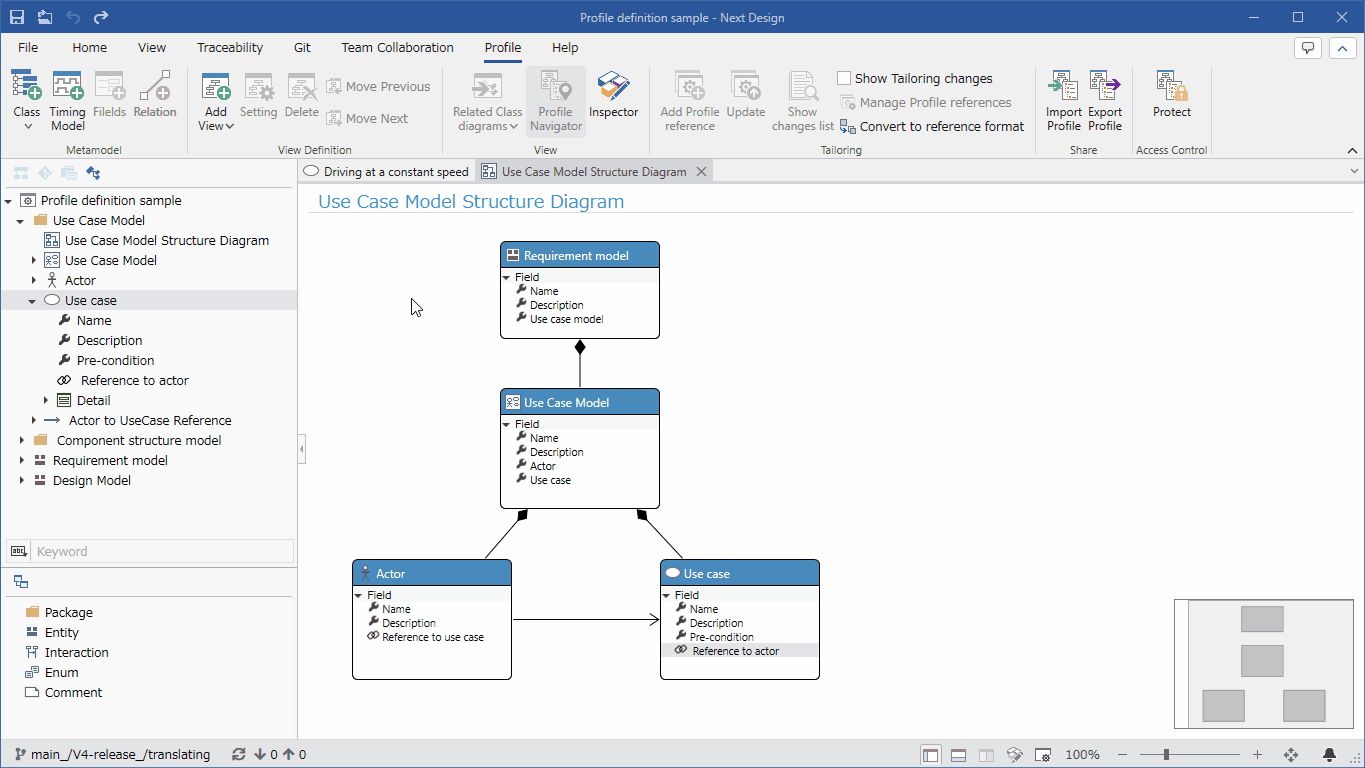Open the Help ribbon tab
1365x768 pixels.
tap(565, 47)
